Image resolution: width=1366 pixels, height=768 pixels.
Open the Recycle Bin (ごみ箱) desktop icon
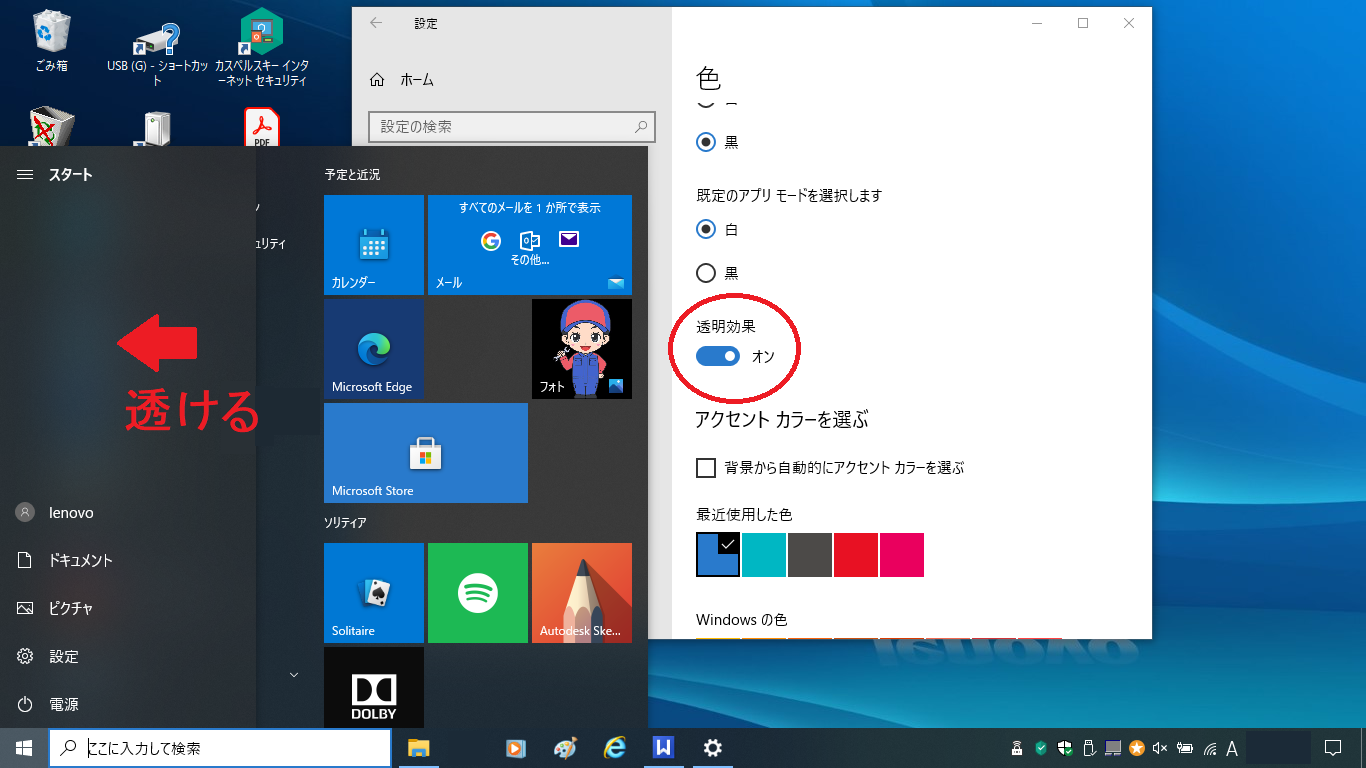click(50, 42)
